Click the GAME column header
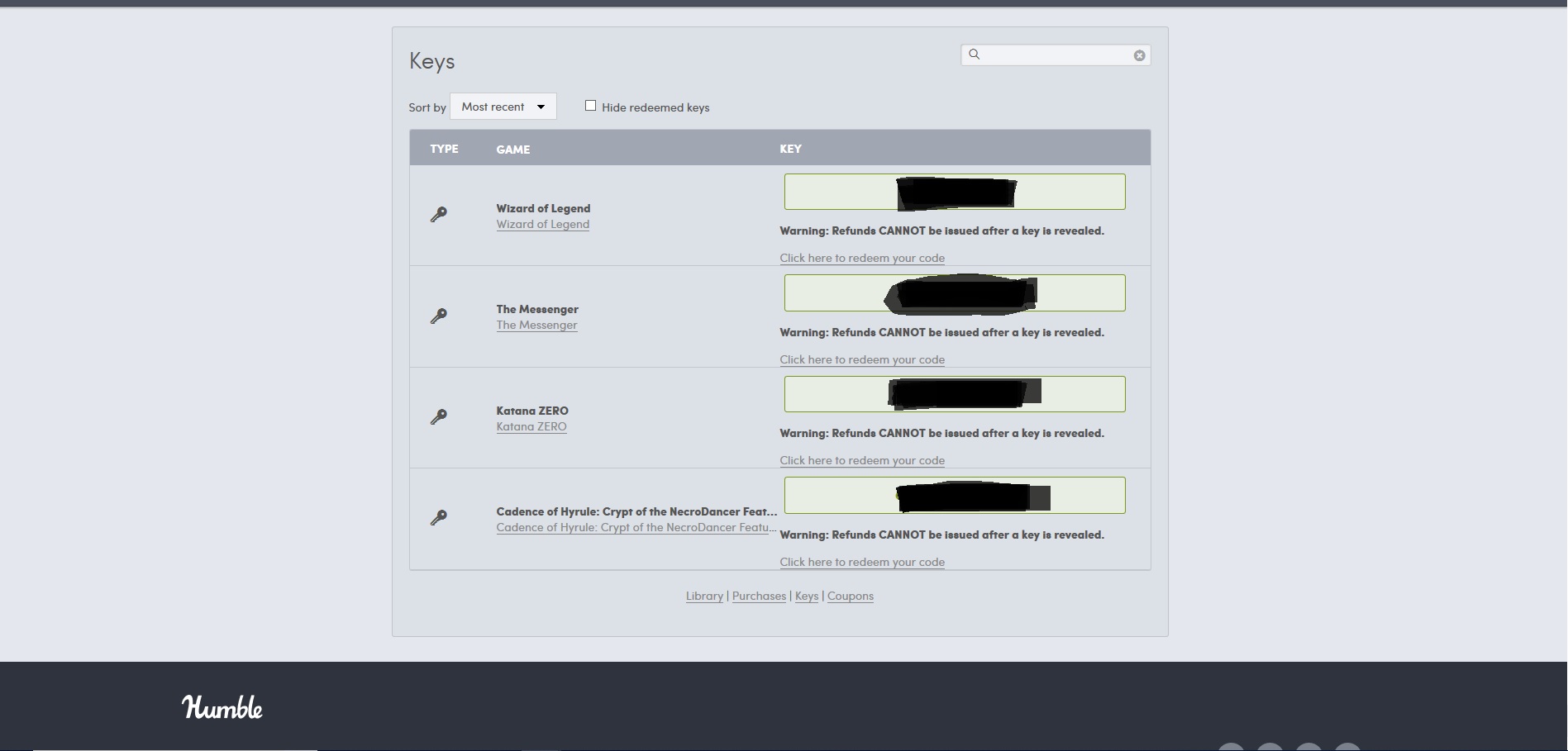The height and width of the screenshot is (751, 1568). pyautogui.click(x=513, y=150)
